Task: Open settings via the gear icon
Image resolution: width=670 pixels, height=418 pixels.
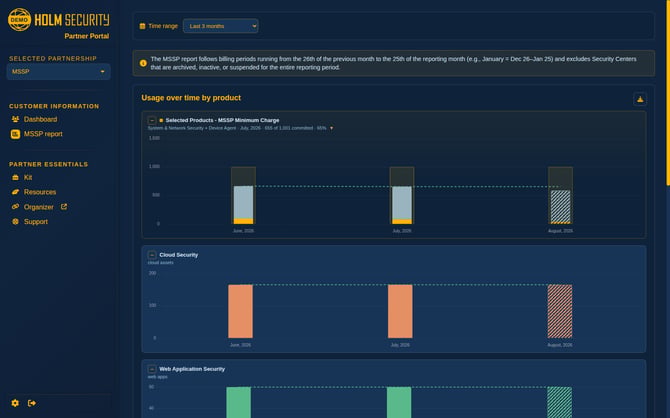Action: [15, 403]
